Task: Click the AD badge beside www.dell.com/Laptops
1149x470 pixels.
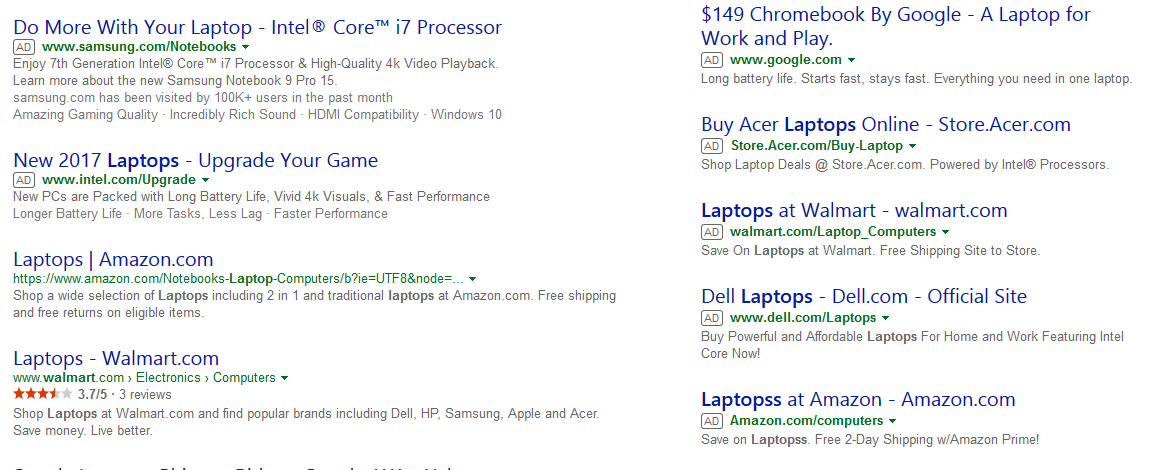Action: [x=712, y=318]
